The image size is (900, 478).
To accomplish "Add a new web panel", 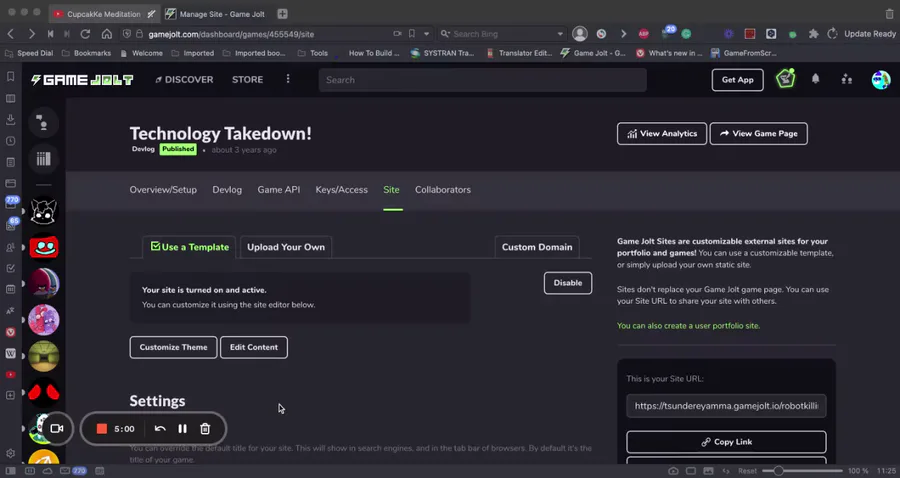I will [10, 395].
